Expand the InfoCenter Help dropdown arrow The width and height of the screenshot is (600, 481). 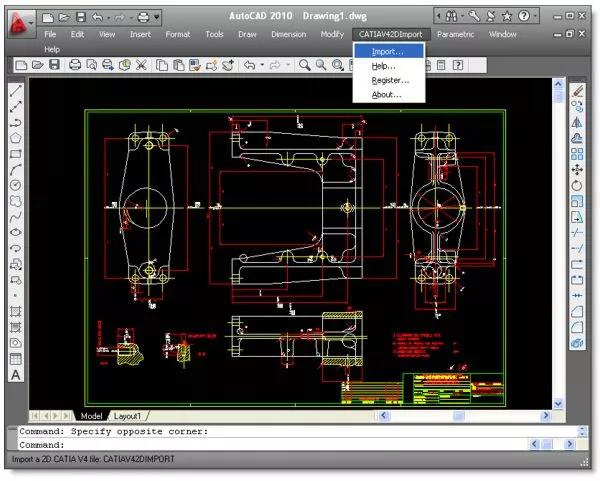click(535, 16)
